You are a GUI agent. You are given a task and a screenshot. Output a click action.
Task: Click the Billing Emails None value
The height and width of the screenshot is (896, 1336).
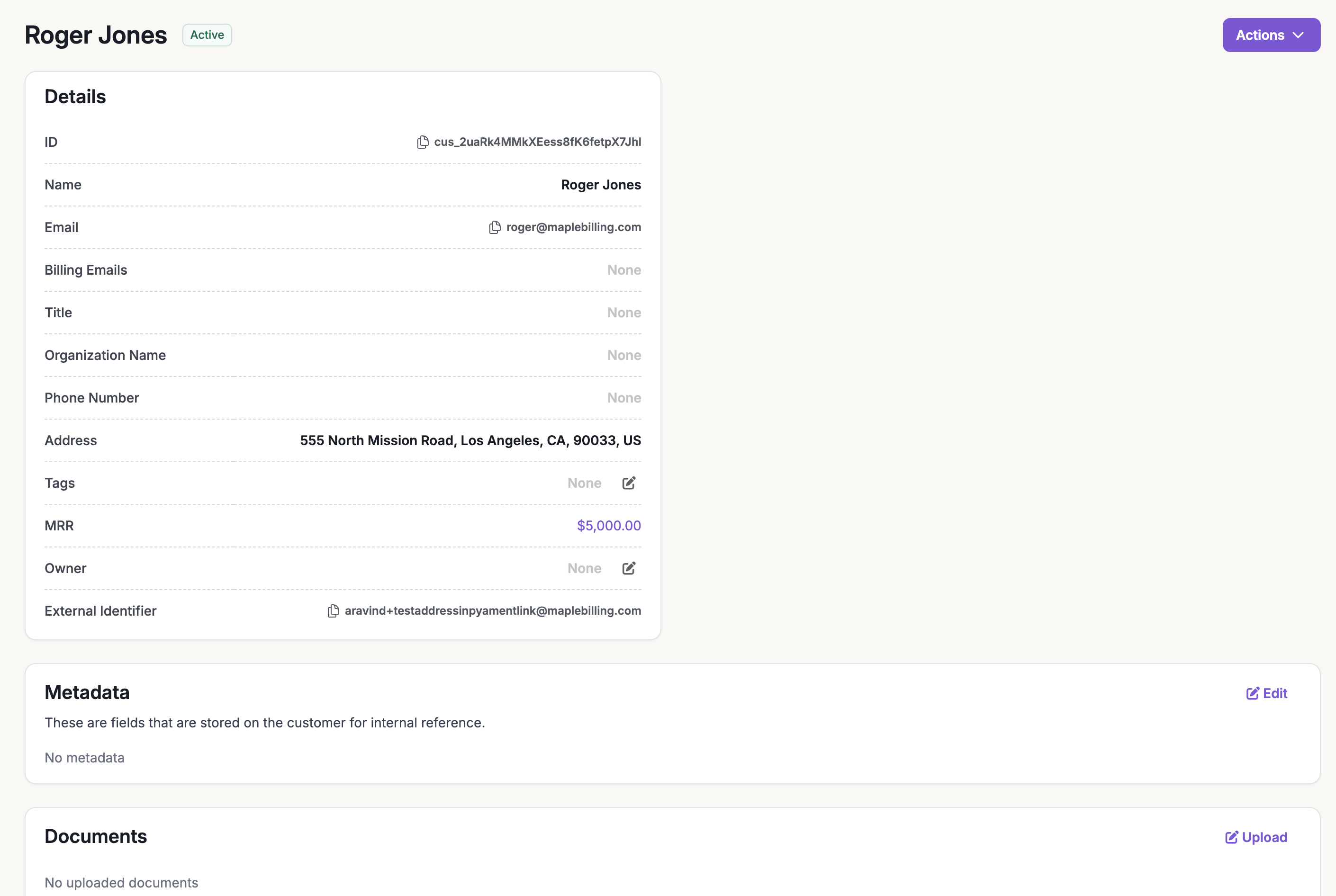623,270
